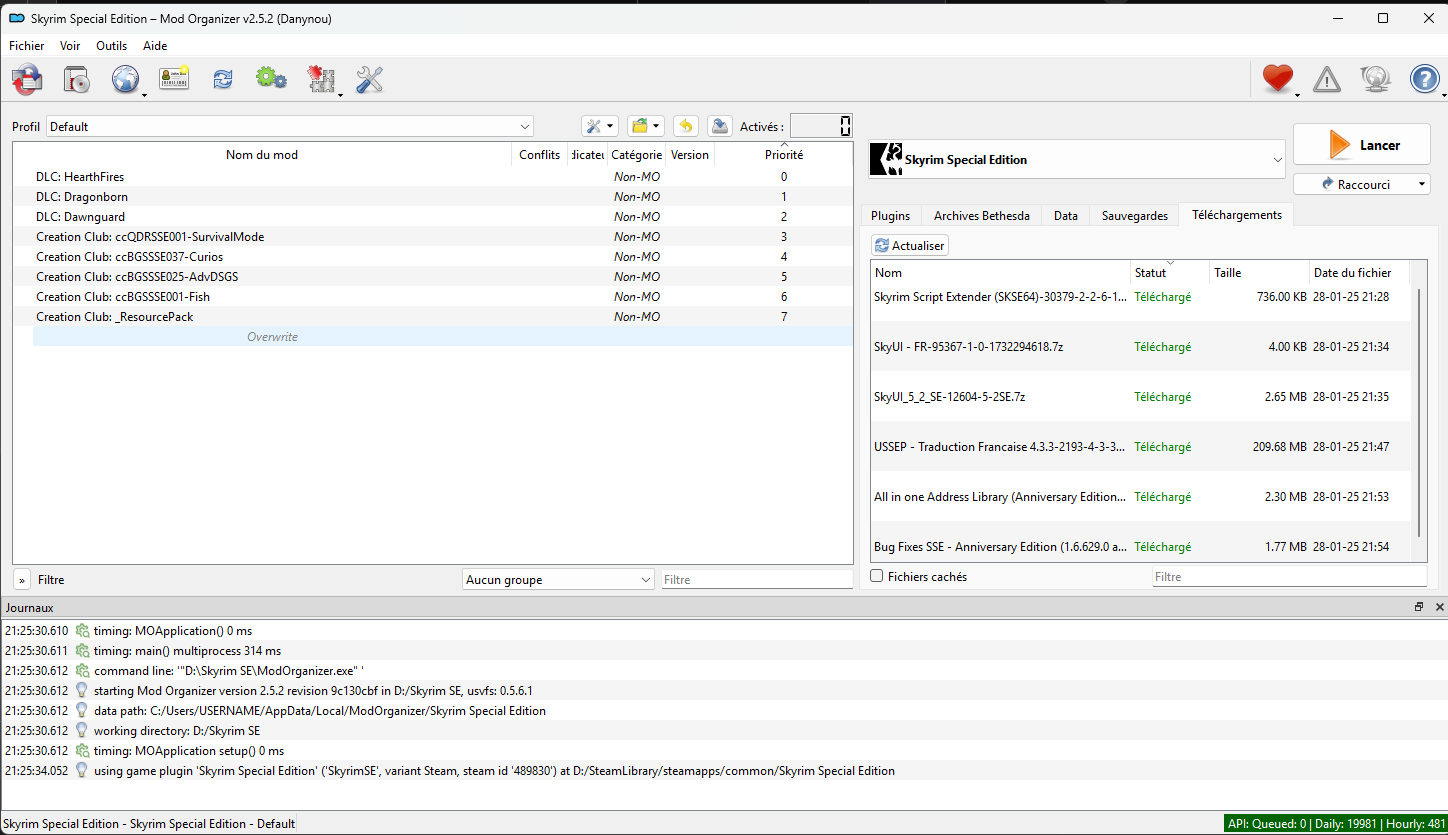Screen dimensions: 1448x835
Task: Click the Actualiser button
Action: (x=909, y=245)
